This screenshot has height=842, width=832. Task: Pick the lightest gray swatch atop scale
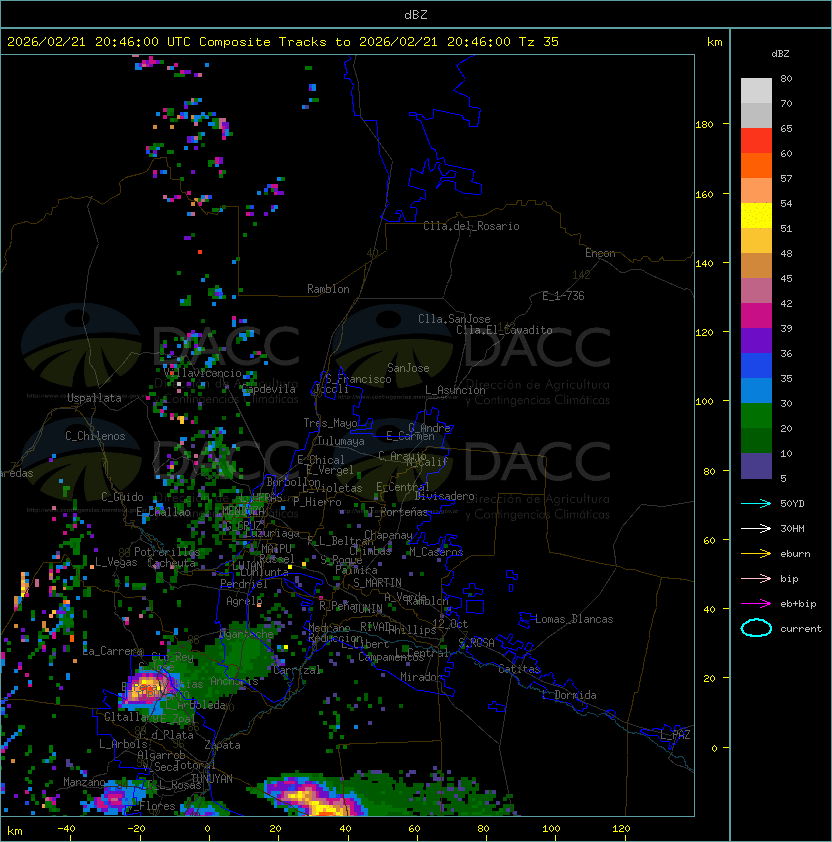pos(756,91)
